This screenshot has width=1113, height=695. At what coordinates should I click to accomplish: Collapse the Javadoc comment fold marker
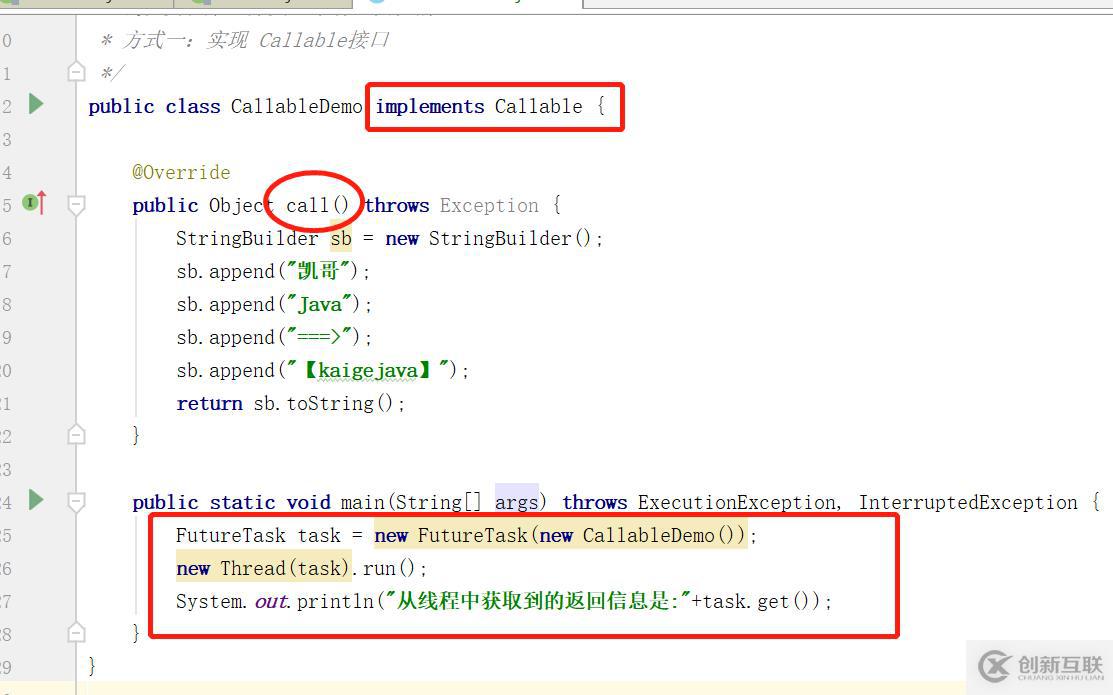pyautogui.click(x=76, y=72)
